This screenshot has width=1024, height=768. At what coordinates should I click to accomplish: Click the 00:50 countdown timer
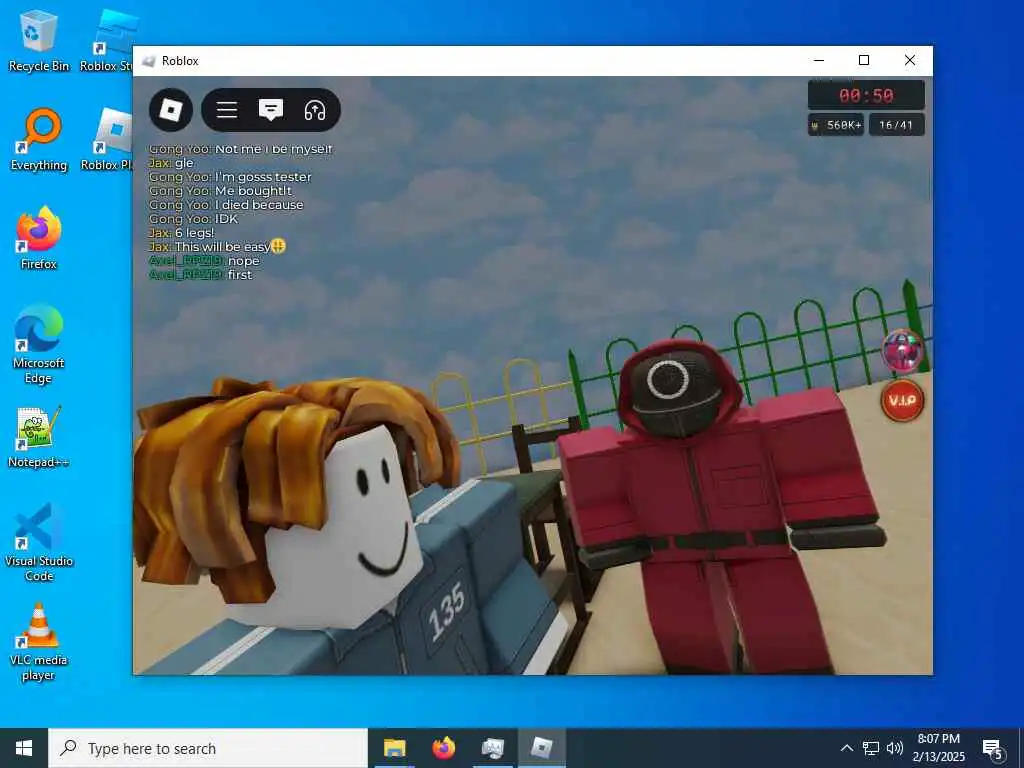[x=866, y=95]
